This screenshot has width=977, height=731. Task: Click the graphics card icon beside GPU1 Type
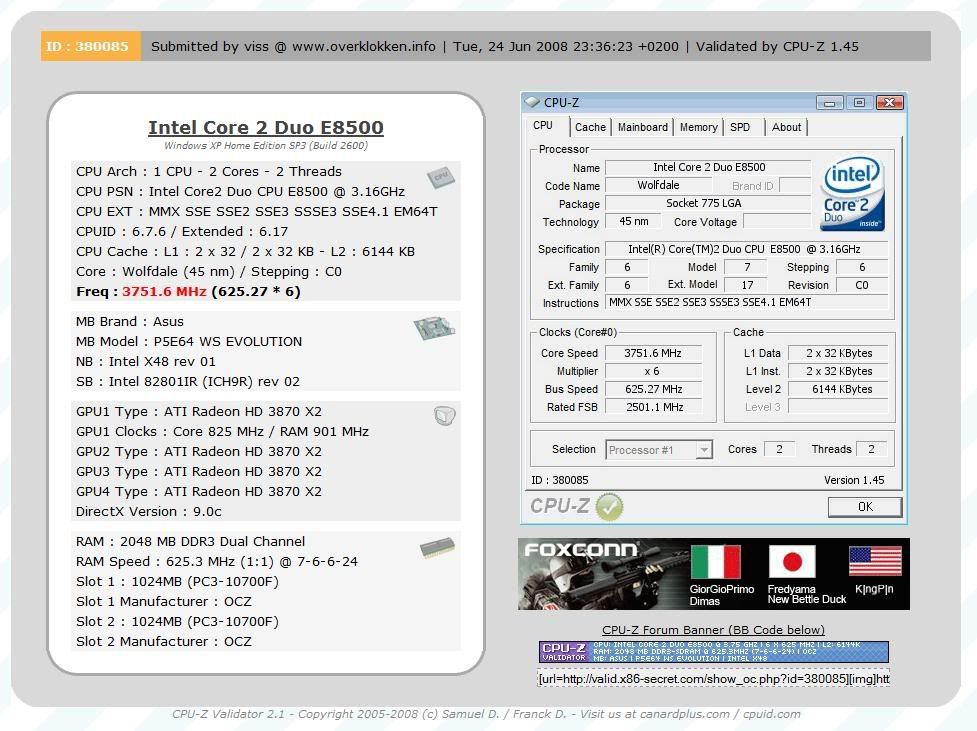pos(445,416)
